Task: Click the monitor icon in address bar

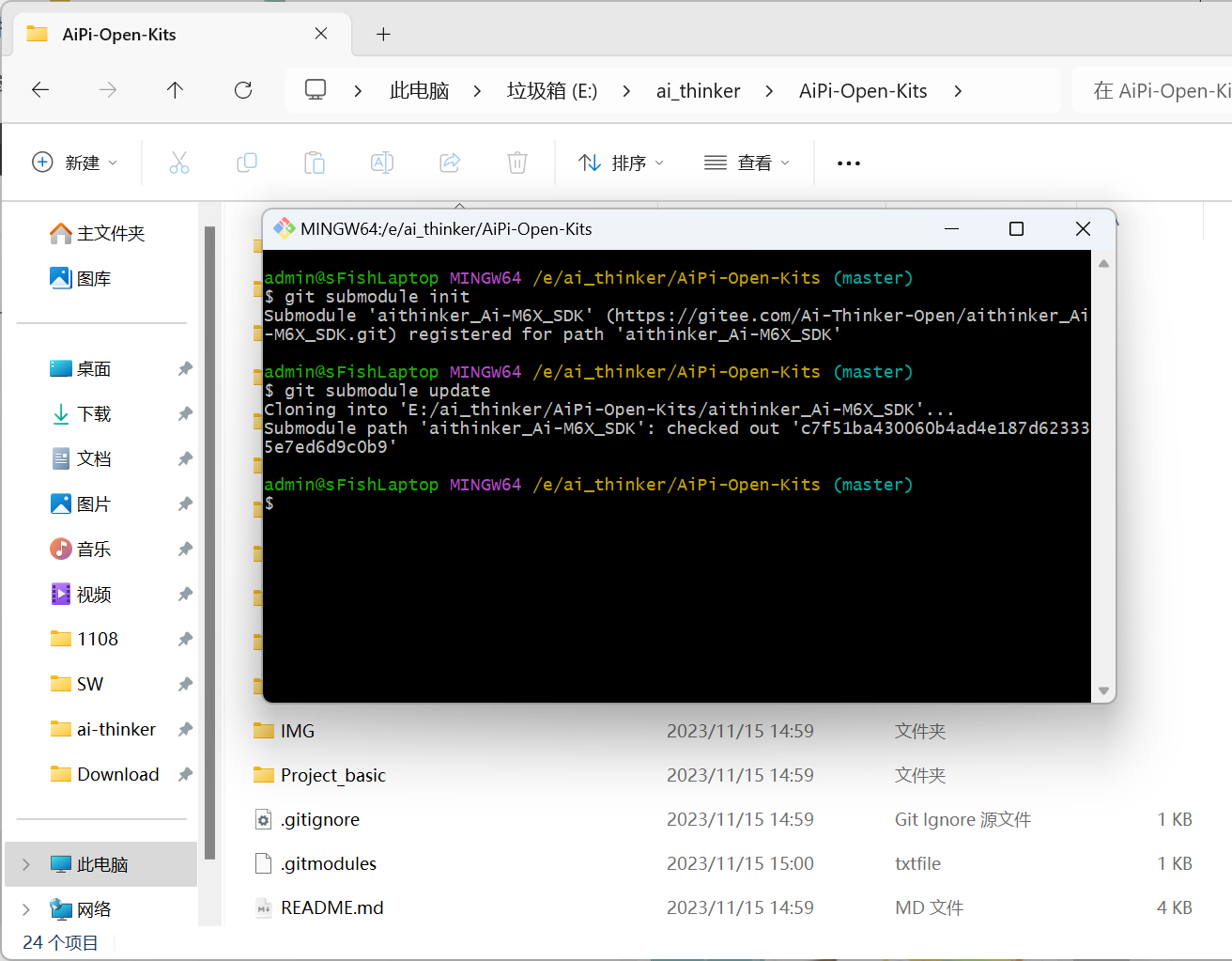Action: 316,90
